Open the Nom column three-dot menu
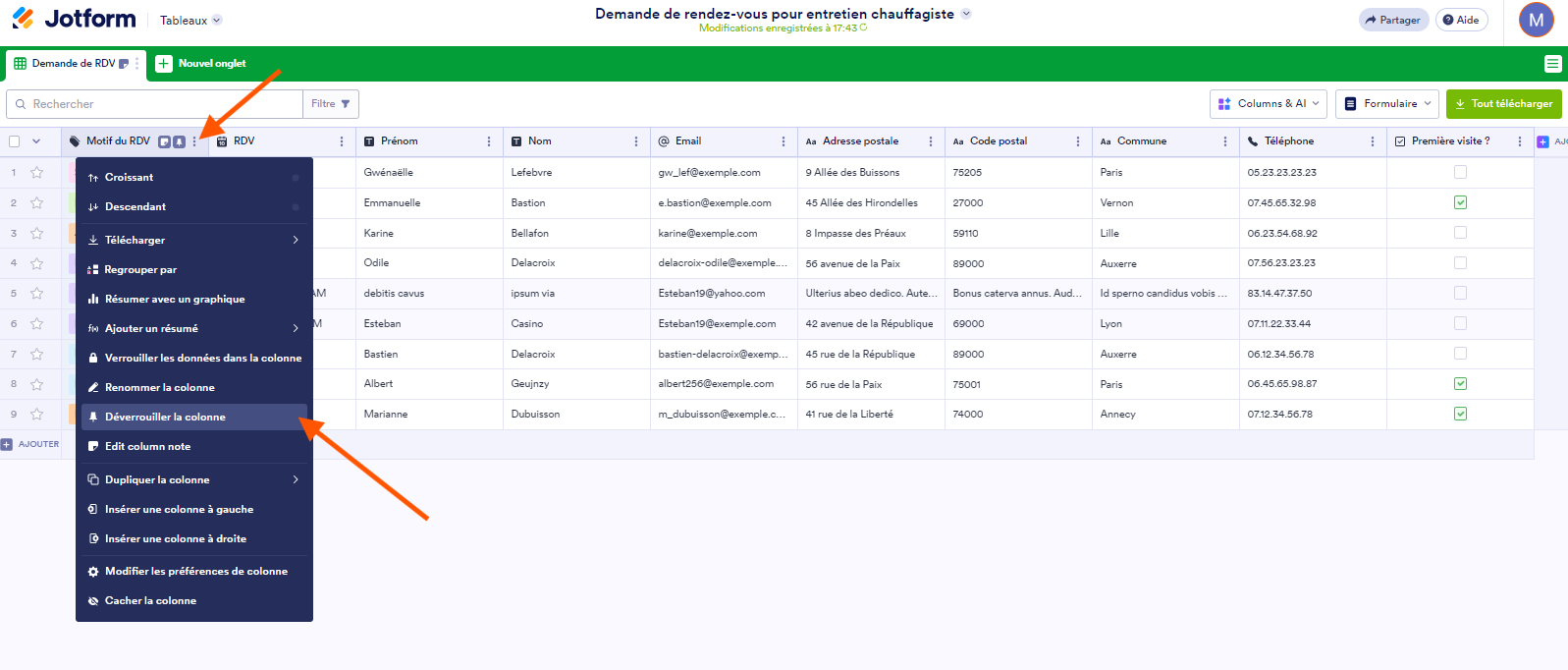 pyautogui.click(x=636, y=141)
